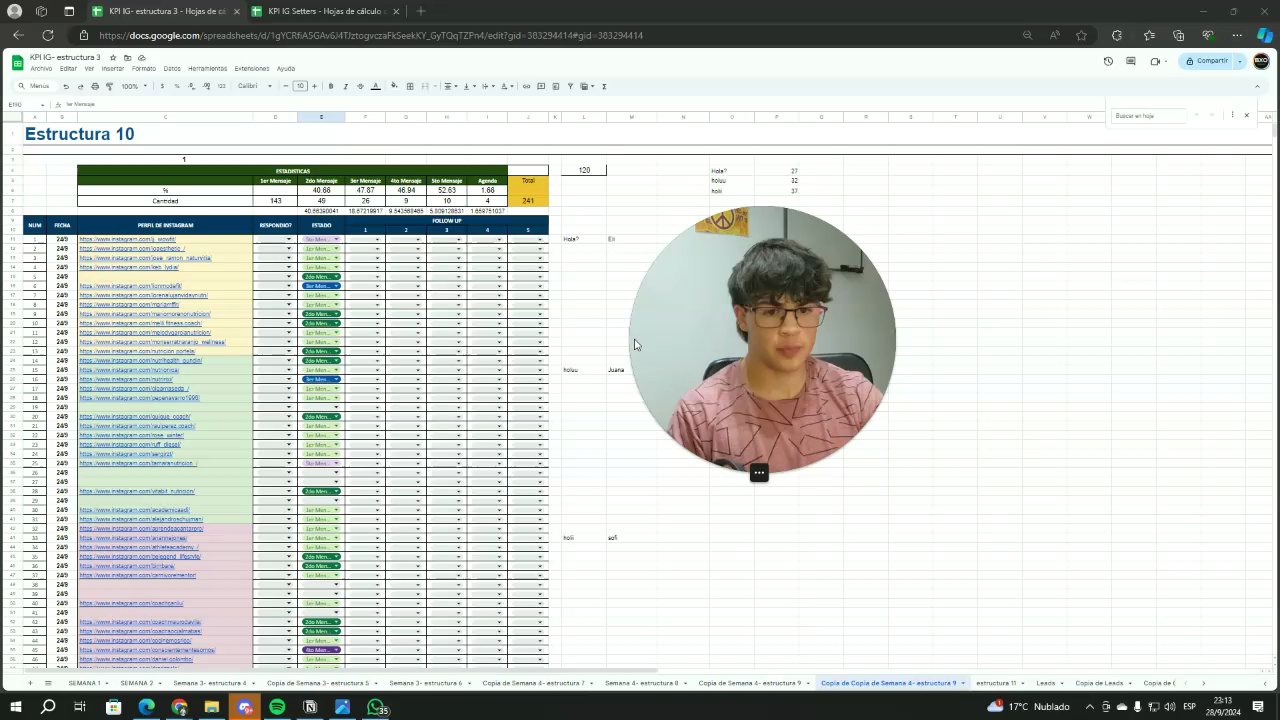Open the Formato menu

144,69
